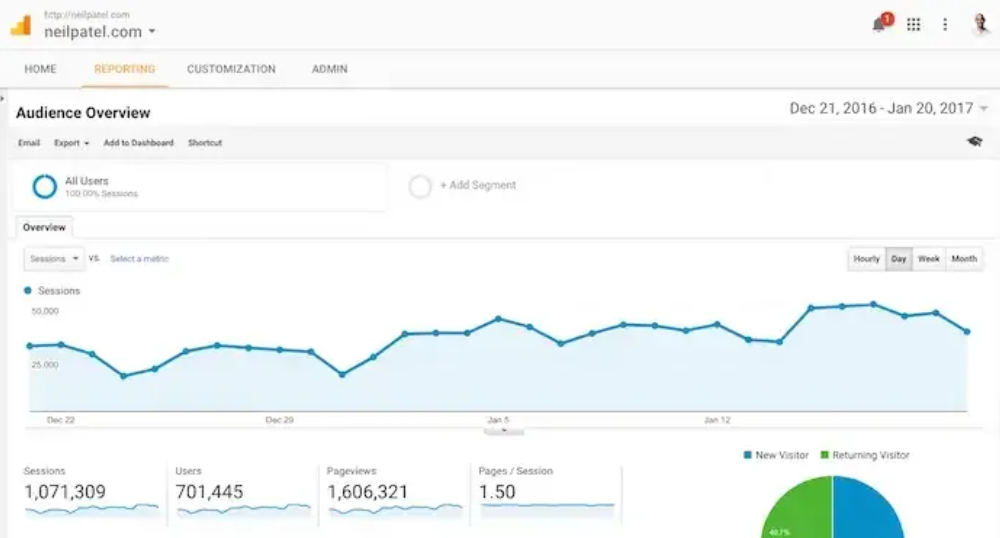Click the All Users segment circle icon

pyautogui.click(x=45, y=186)
